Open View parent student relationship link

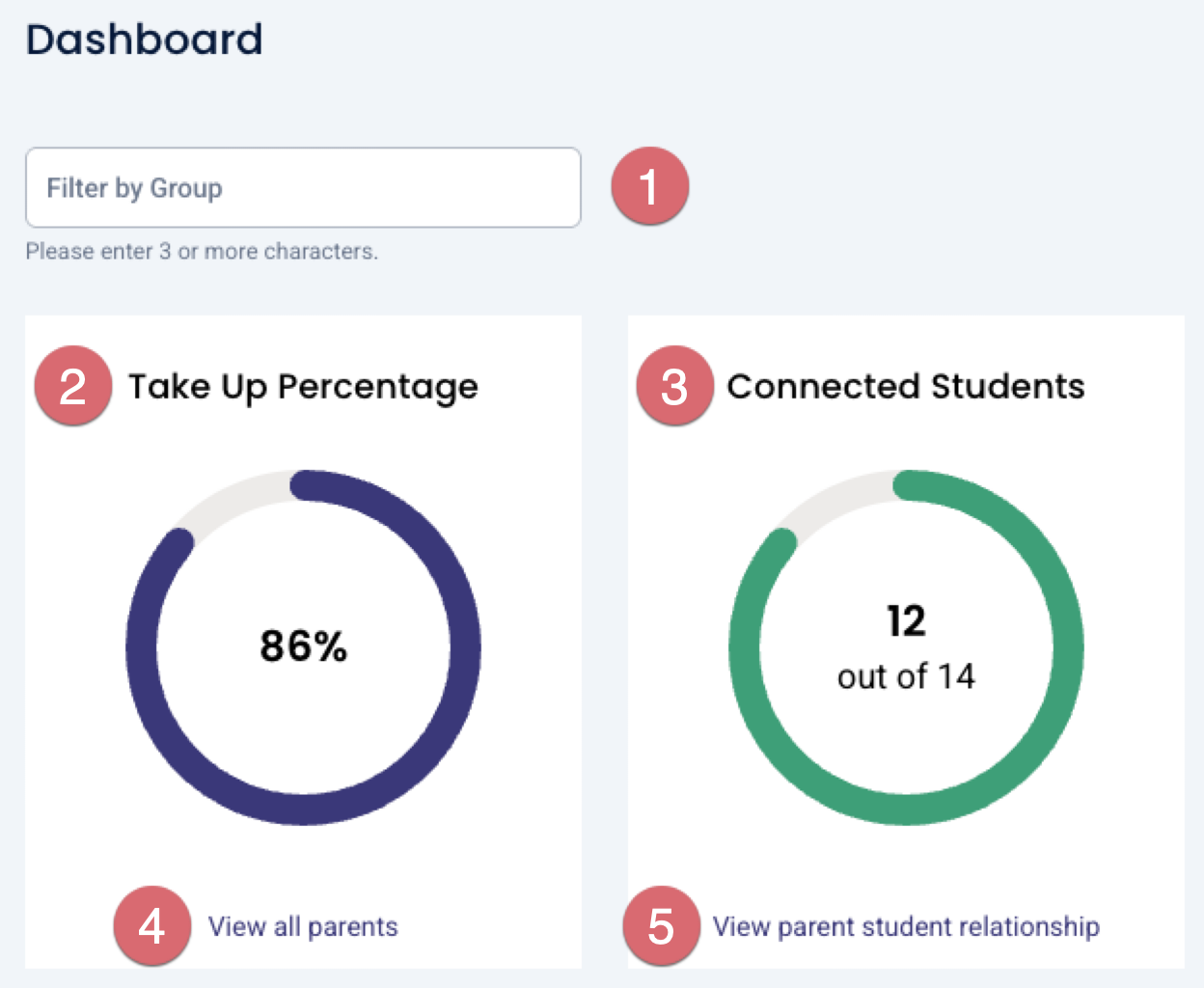click(x=905, y=927)
